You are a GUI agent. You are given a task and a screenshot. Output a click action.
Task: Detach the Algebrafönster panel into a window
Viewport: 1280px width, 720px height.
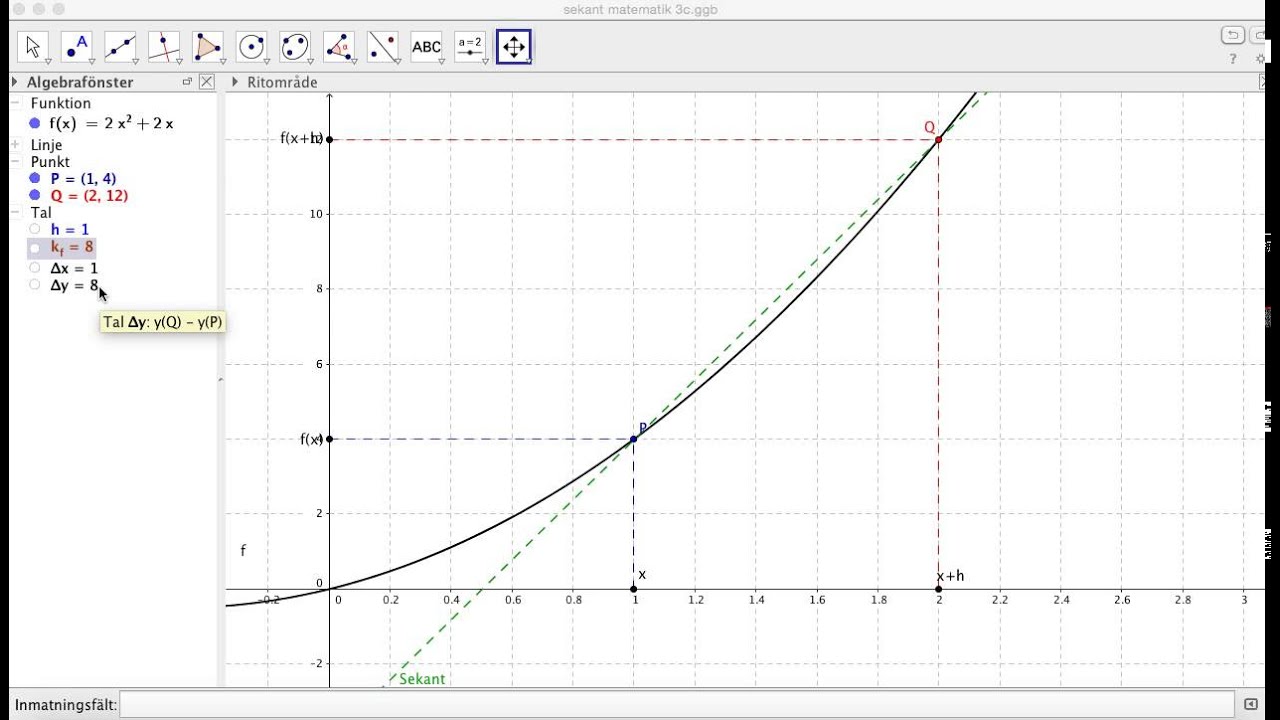(x=186, y=82)
